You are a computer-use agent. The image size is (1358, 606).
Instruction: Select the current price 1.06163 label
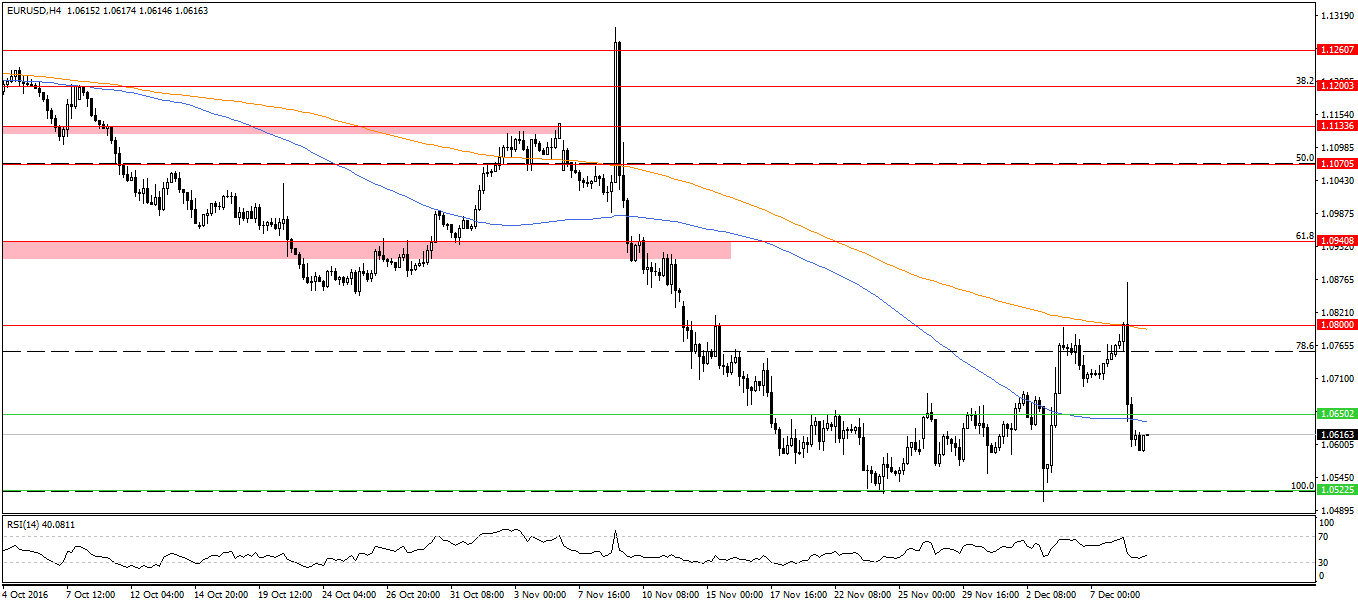coord(1336,435)
